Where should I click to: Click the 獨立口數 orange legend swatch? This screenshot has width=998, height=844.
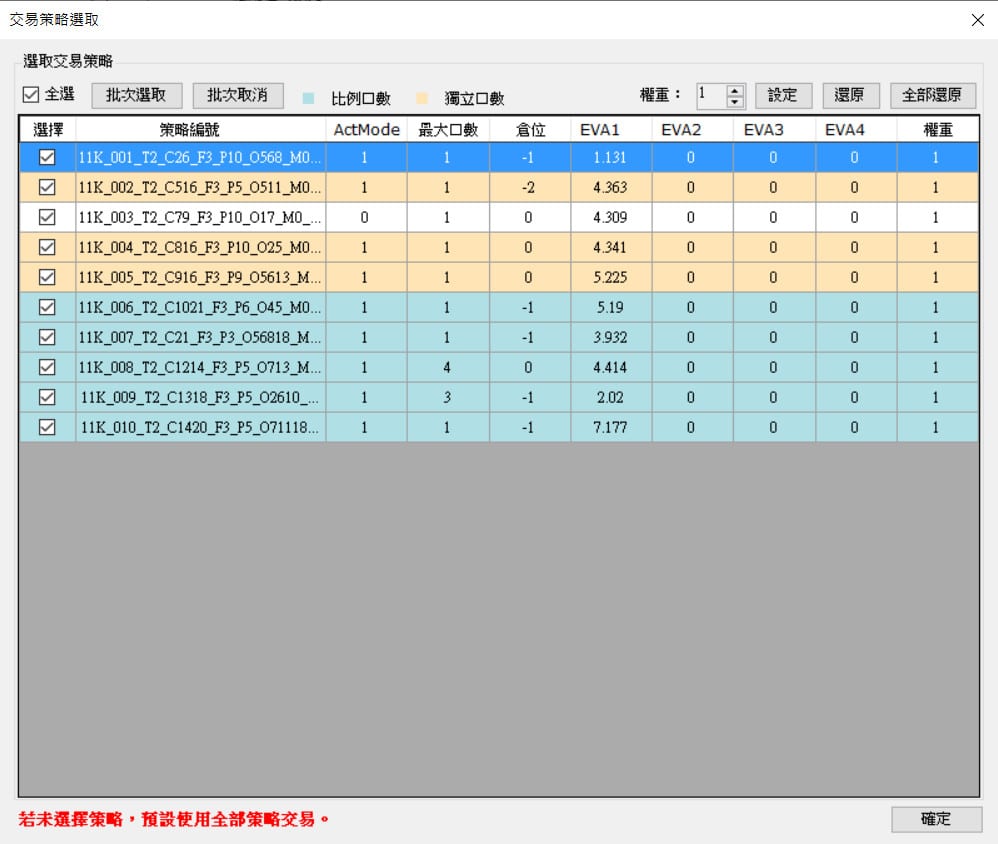pyautogui.click(x=421, y=98)
